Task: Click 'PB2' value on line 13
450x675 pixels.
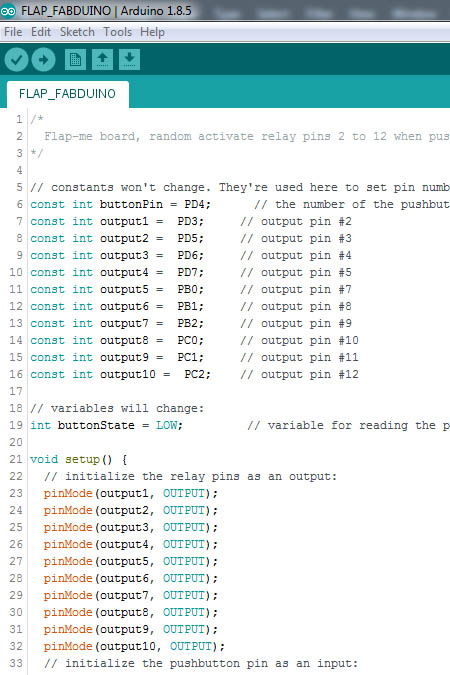Action: pyautogui.click(x=188, y=323)
